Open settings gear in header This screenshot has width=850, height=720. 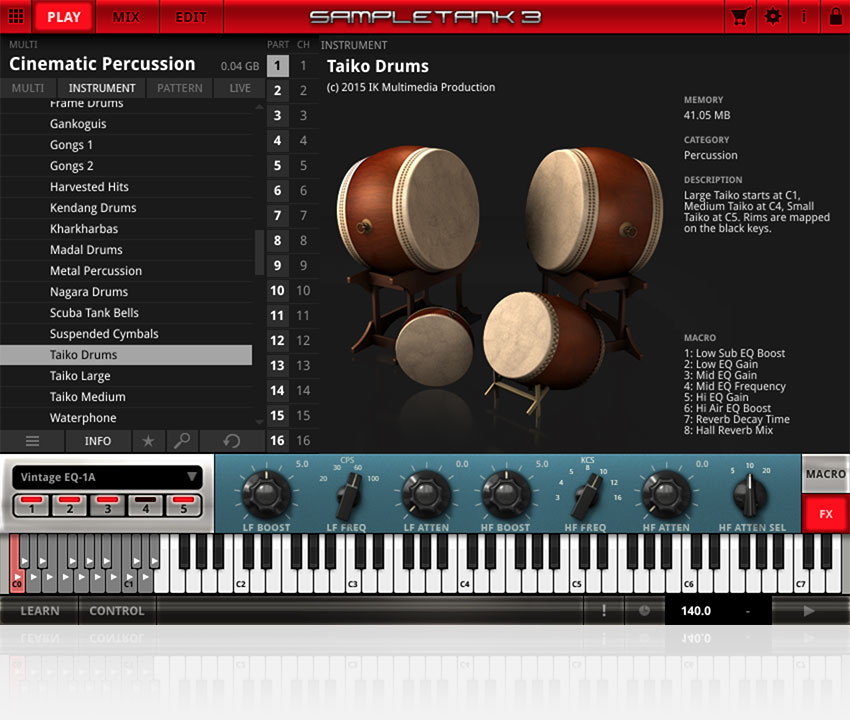tap(772, 16)
